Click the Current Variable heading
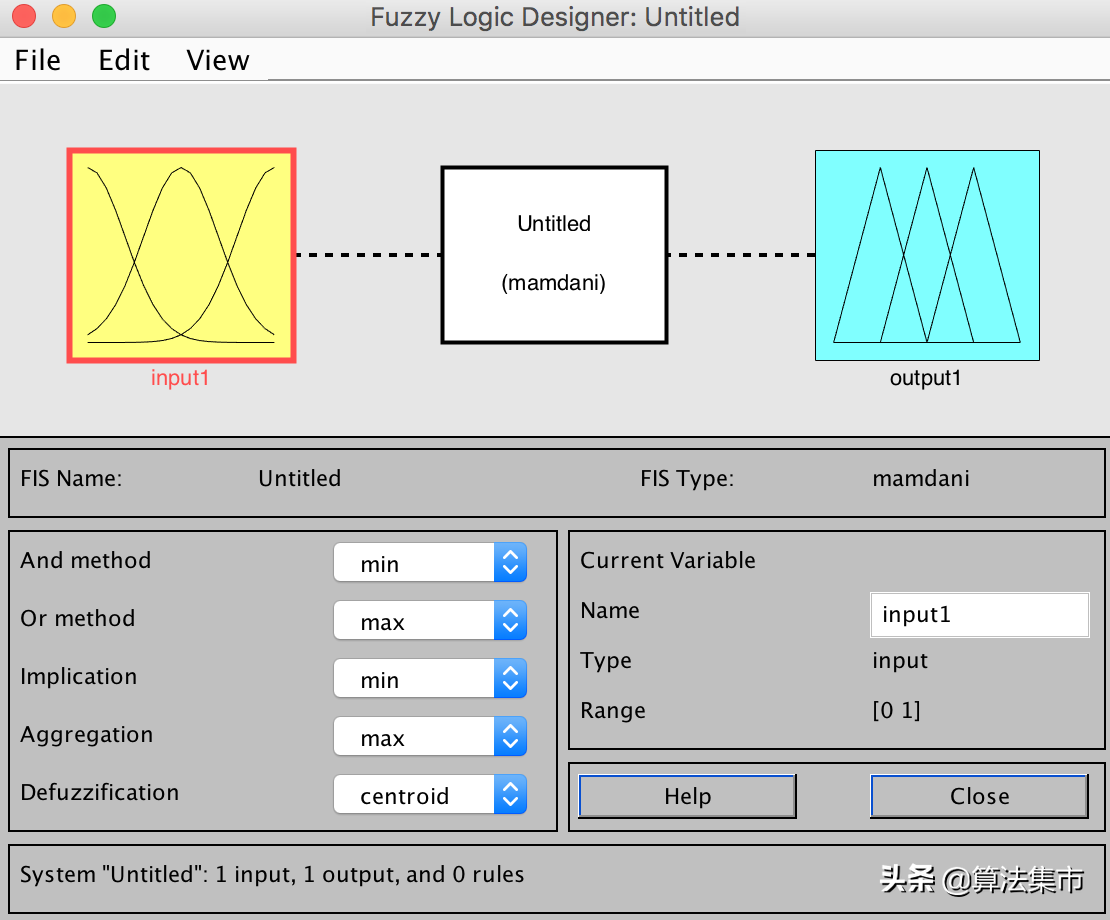1110x920 pixels. [668, 560]
